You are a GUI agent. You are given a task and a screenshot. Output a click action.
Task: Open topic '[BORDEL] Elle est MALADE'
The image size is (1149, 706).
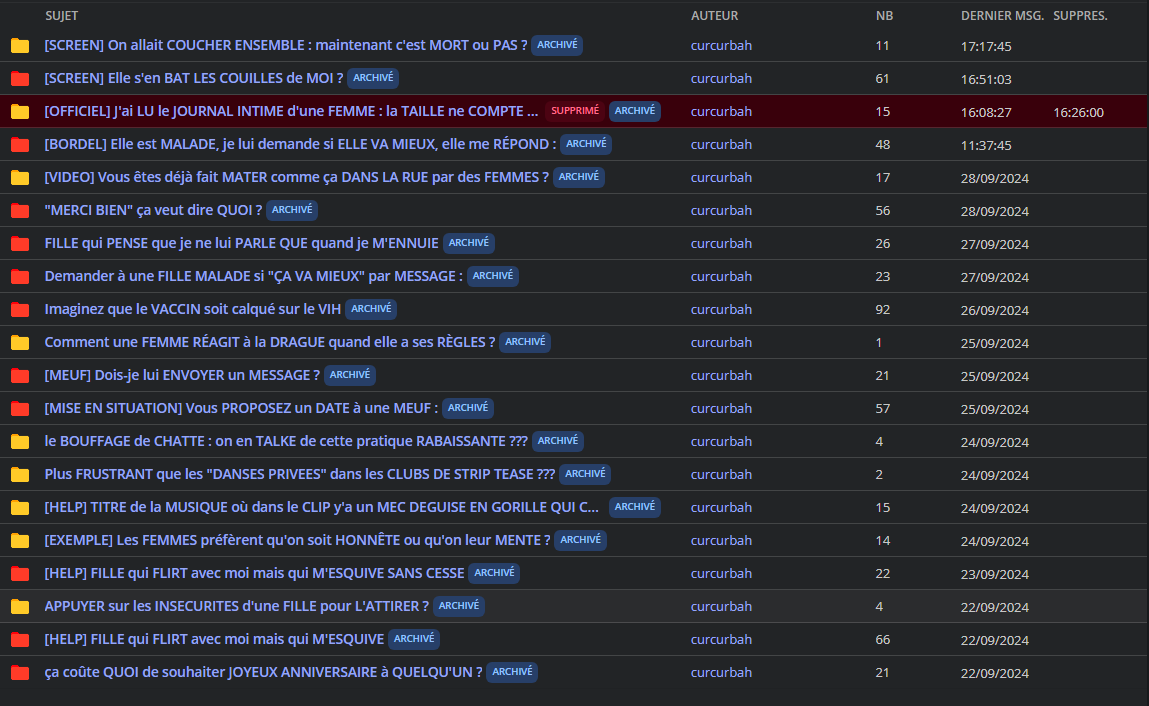[x=300, y=144]
